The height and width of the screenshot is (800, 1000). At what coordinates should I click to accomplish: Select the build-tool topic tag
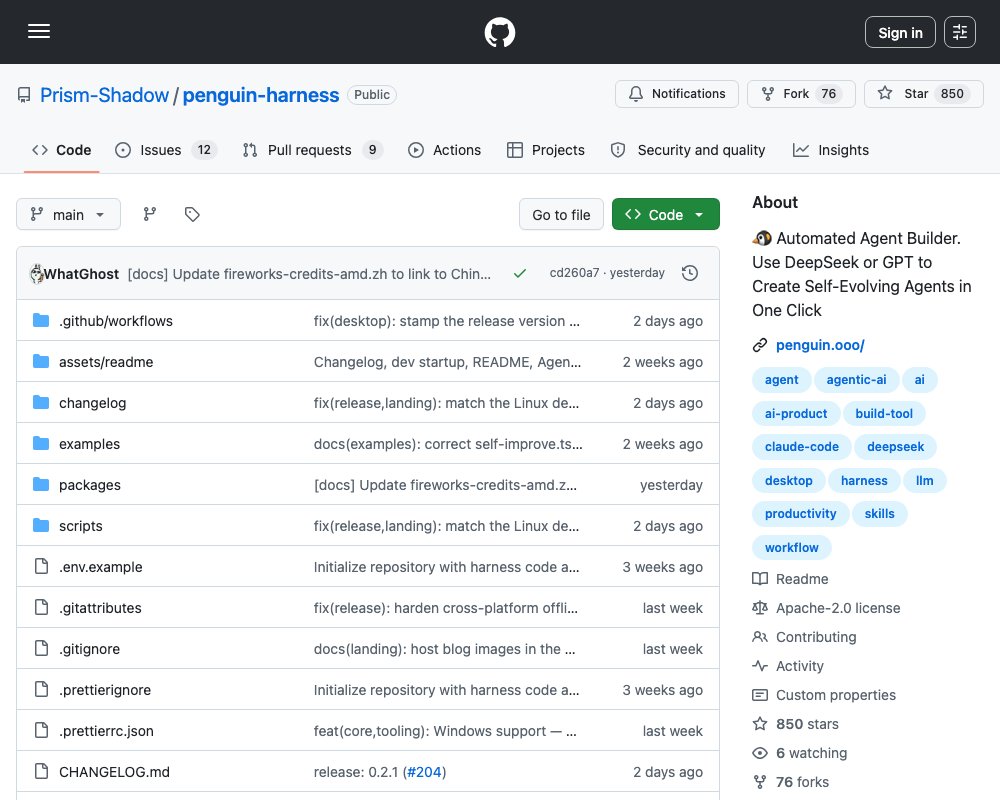tap(883, 413)
